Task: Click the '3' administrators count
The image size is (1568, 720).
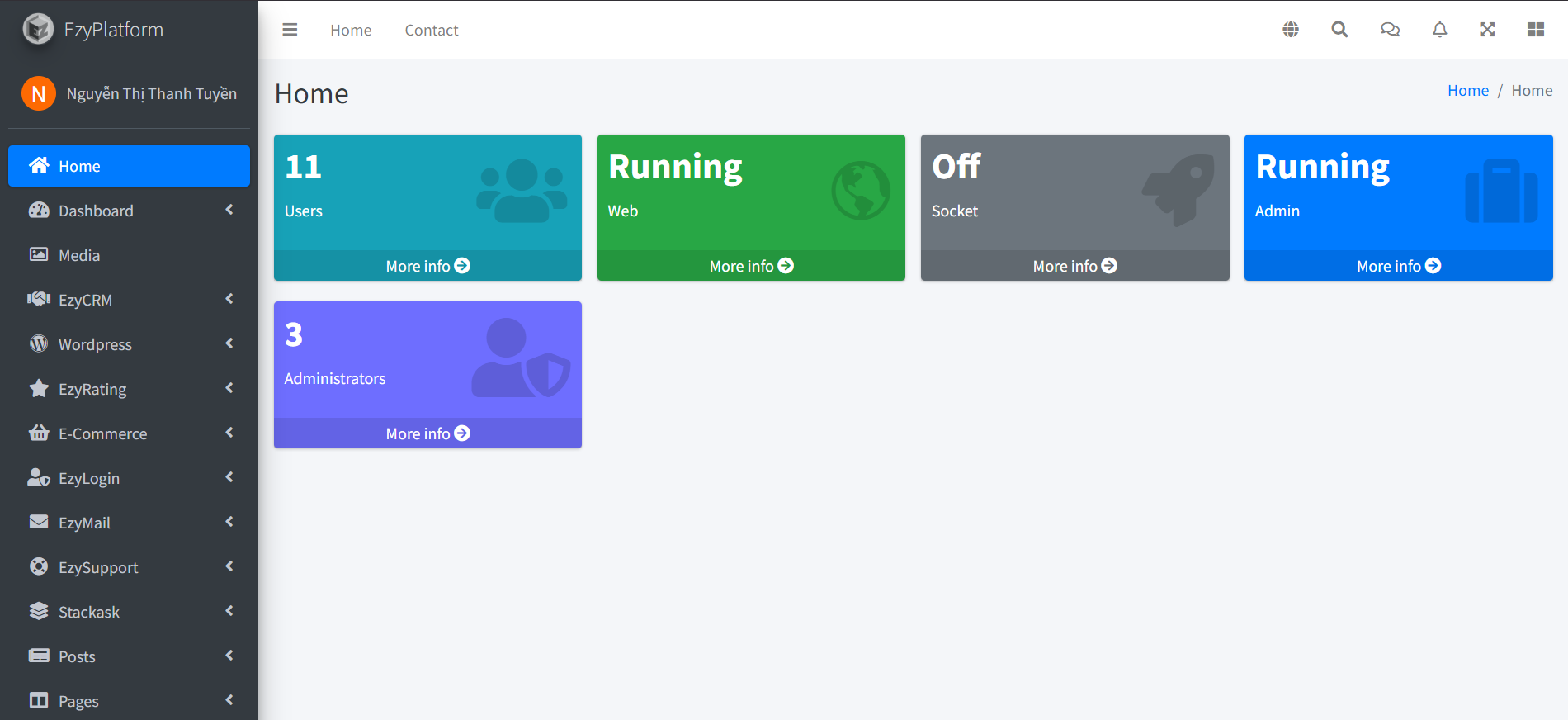Action: click(x=294, y=334)
